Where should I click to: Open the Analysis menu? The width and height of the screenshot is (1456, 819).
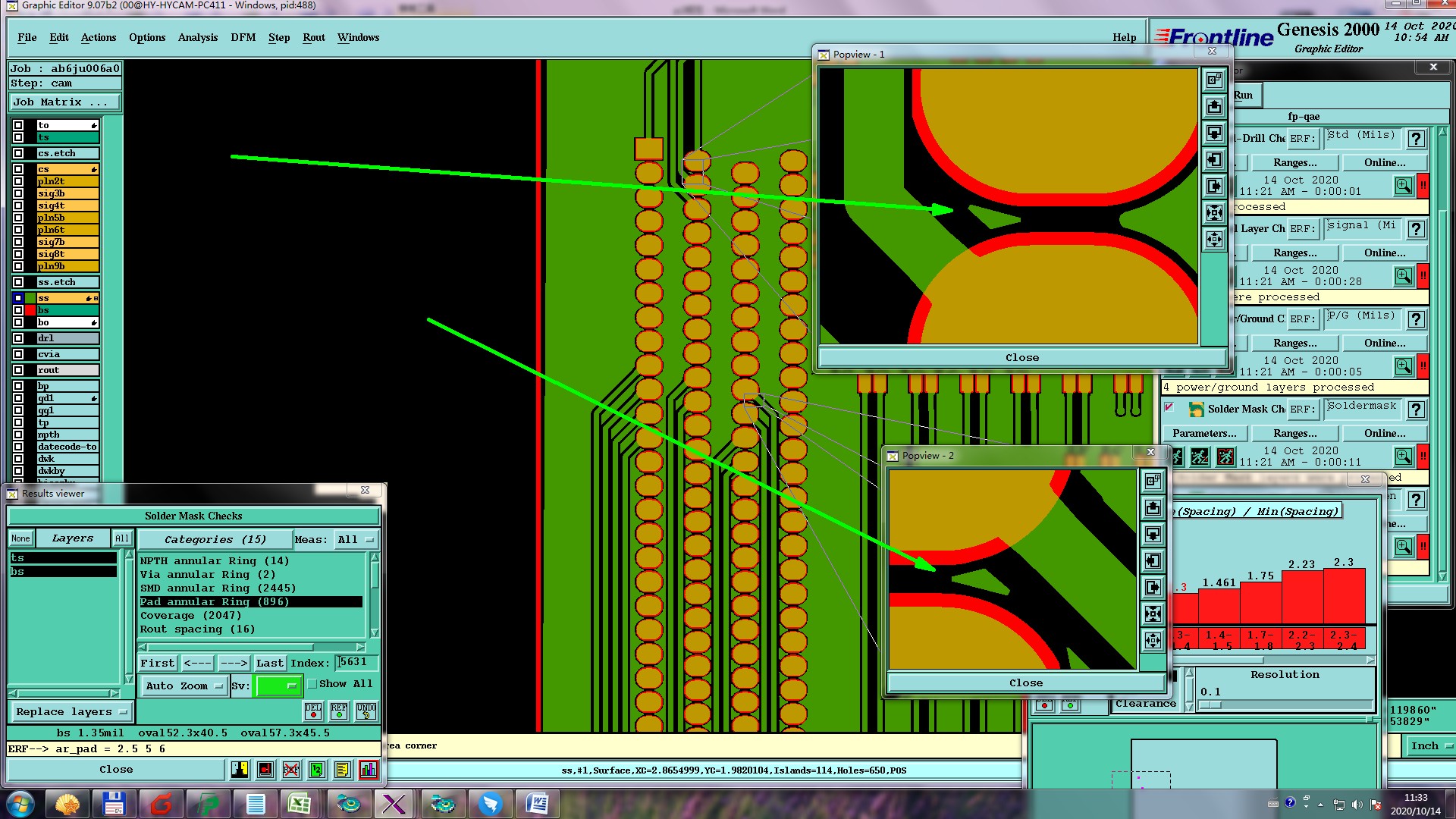point(197,37)
